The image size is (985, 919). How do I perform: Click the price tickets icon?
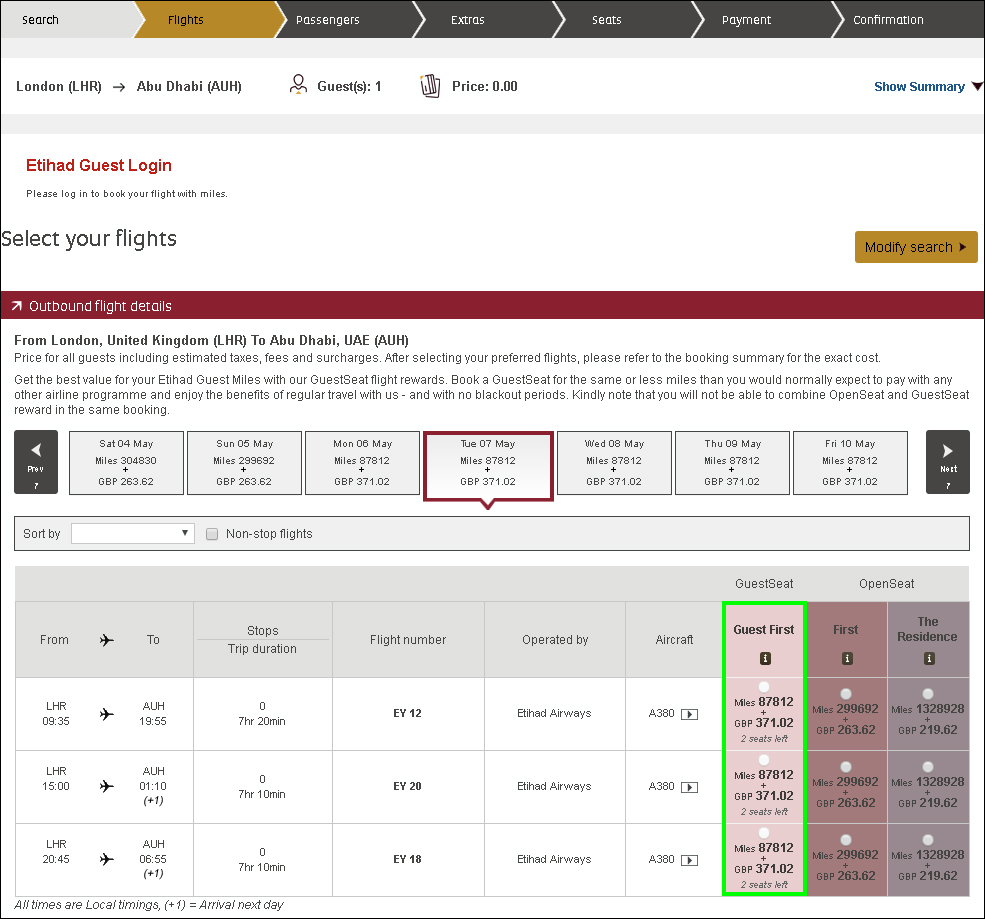click(x=430, y=85)
